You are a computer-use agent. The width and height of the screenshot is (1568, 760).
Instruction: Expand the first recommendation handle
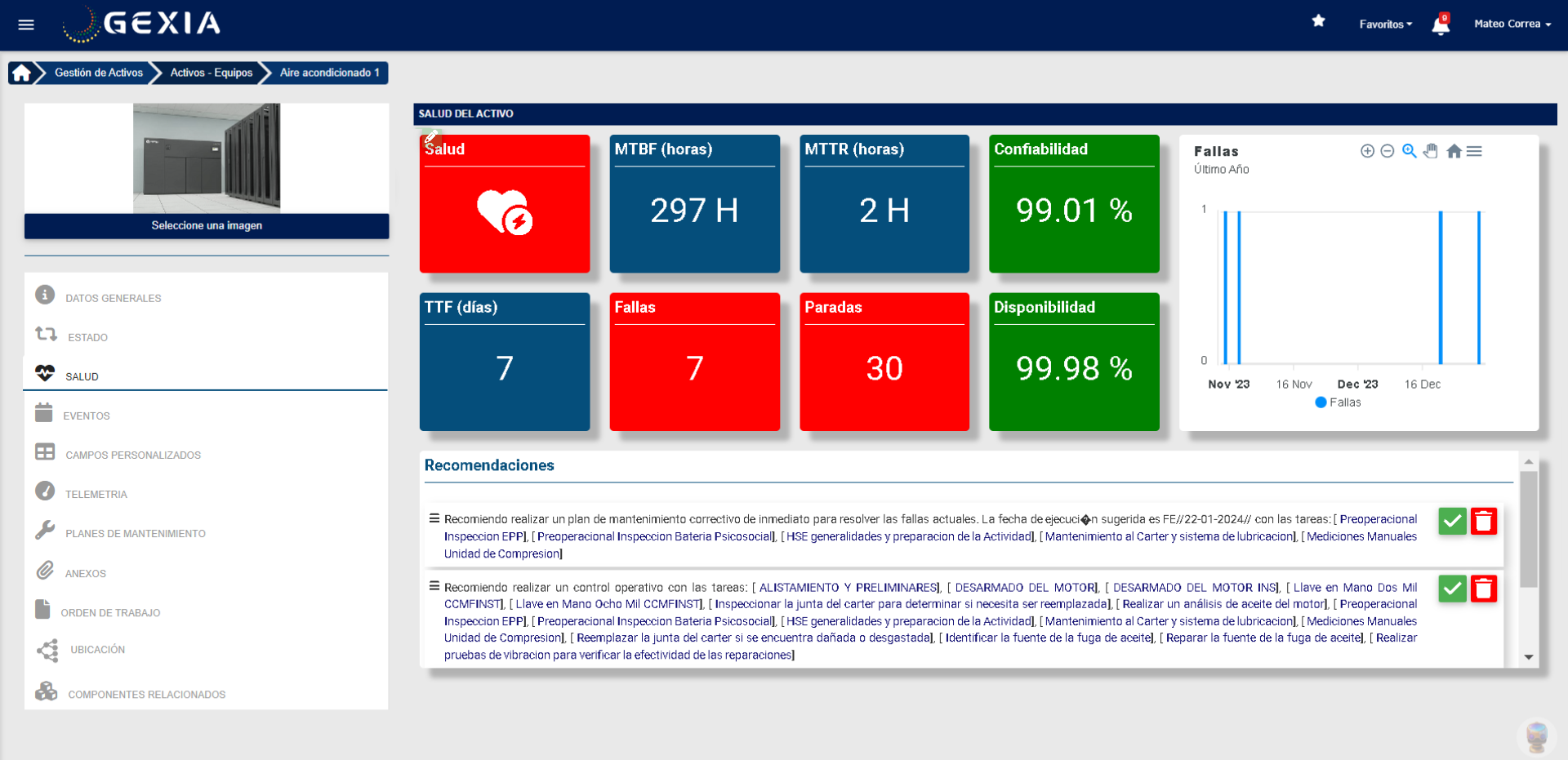[x=434, y=518]
